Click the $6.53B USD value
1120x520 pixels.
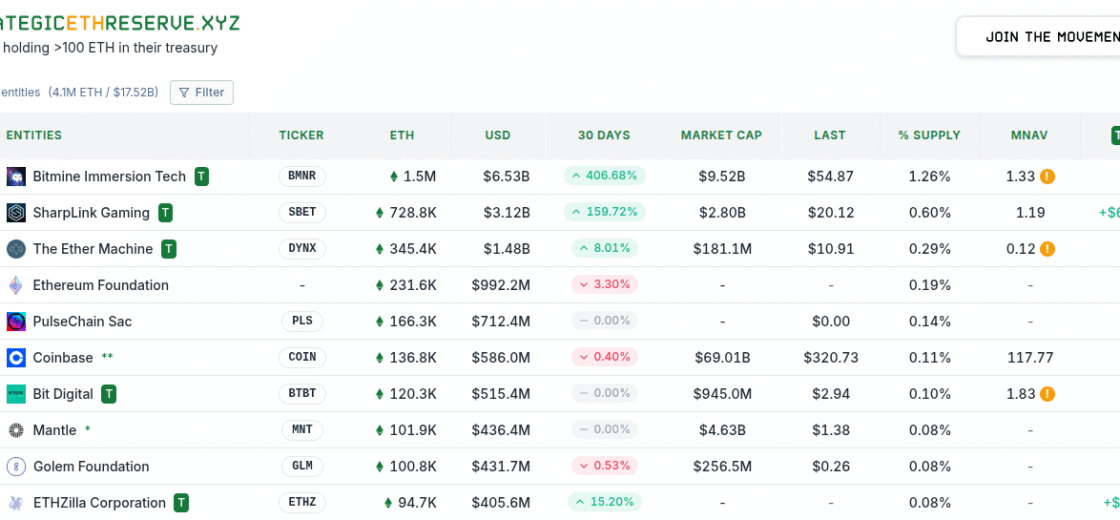(x=504, y=176)
